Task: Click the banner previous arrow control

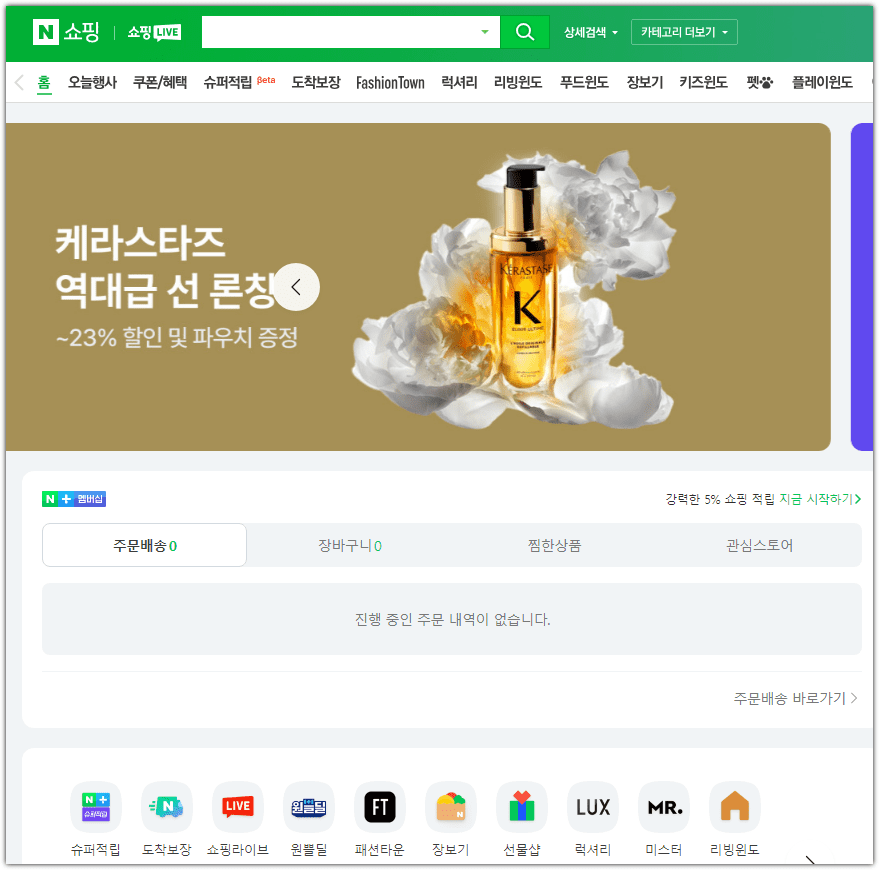Action: pos(296,287)
